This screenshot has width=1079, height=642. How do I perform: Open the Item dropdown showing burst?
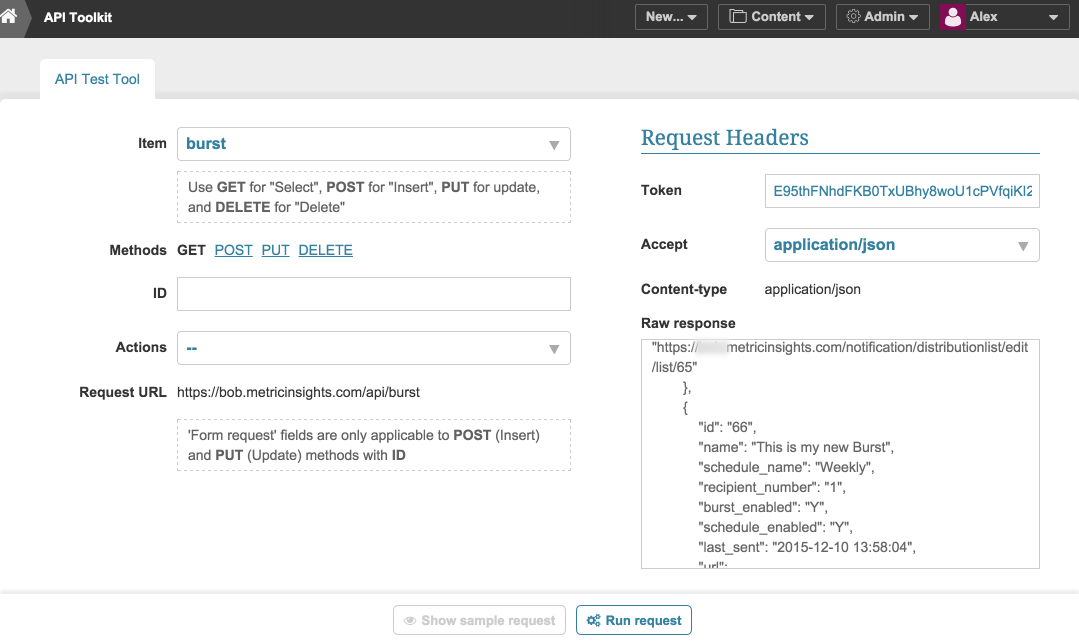pyautogui.click(x=373, y=144)
